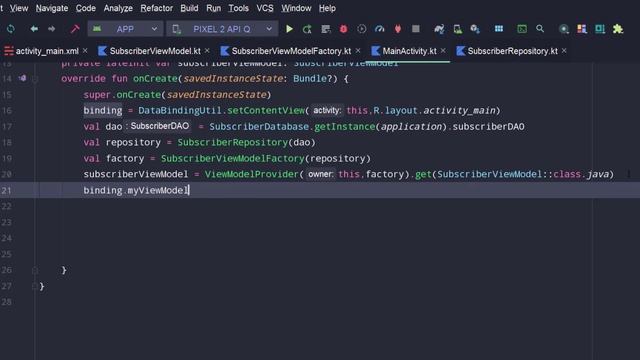
Task: Click ViewModelProvider on line 20
Action: point(252,174)
